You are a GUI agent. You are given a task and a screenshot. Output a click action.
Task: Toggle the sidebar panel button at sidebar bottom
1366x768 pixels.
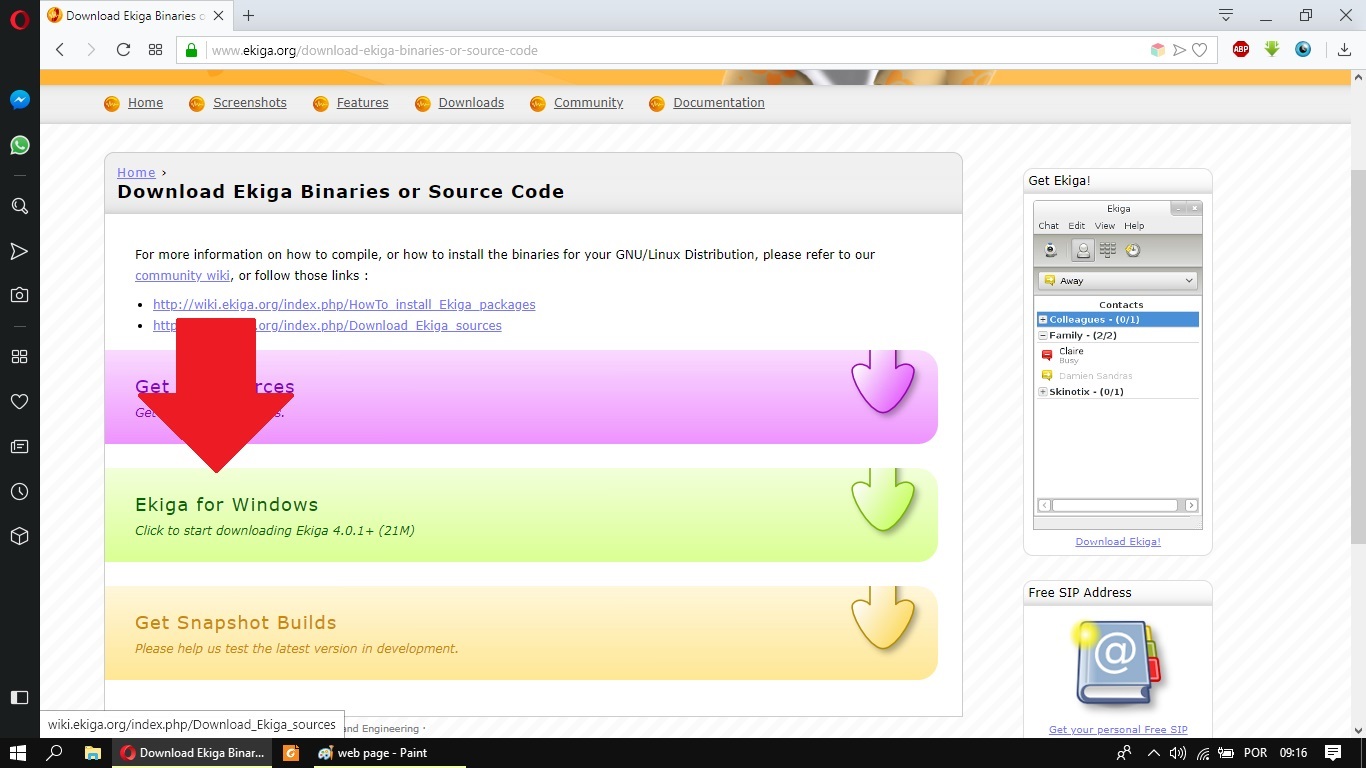pos(20,697)
